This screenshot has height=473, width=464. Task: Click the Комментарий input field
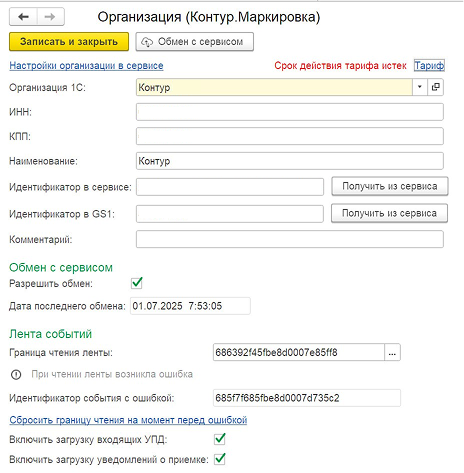pos(290,239)
